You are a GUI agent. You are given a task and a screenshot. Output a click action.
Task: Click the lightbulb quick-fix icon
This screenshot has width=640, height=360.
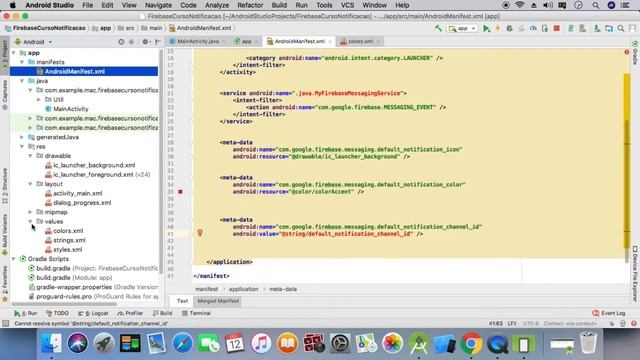click(x=200, y=232)
